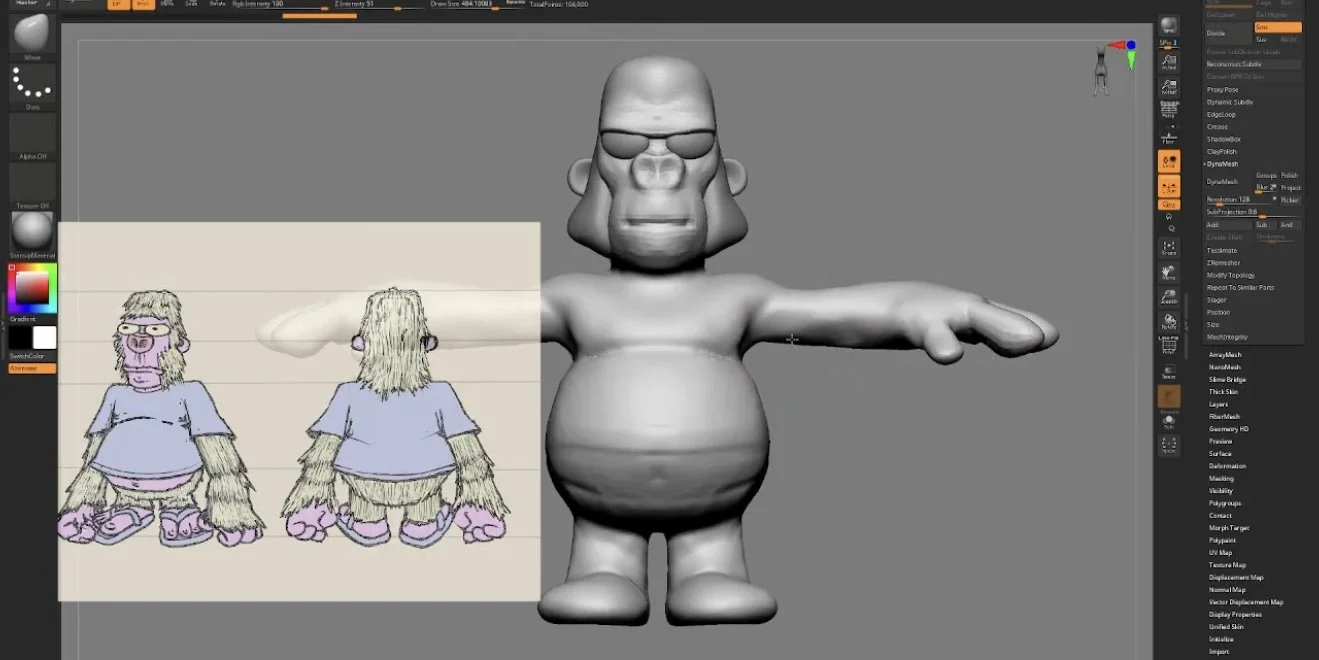Select the black secondary color swatch
The width and height of the screenshot is (1319, 660).
point(21,337)
